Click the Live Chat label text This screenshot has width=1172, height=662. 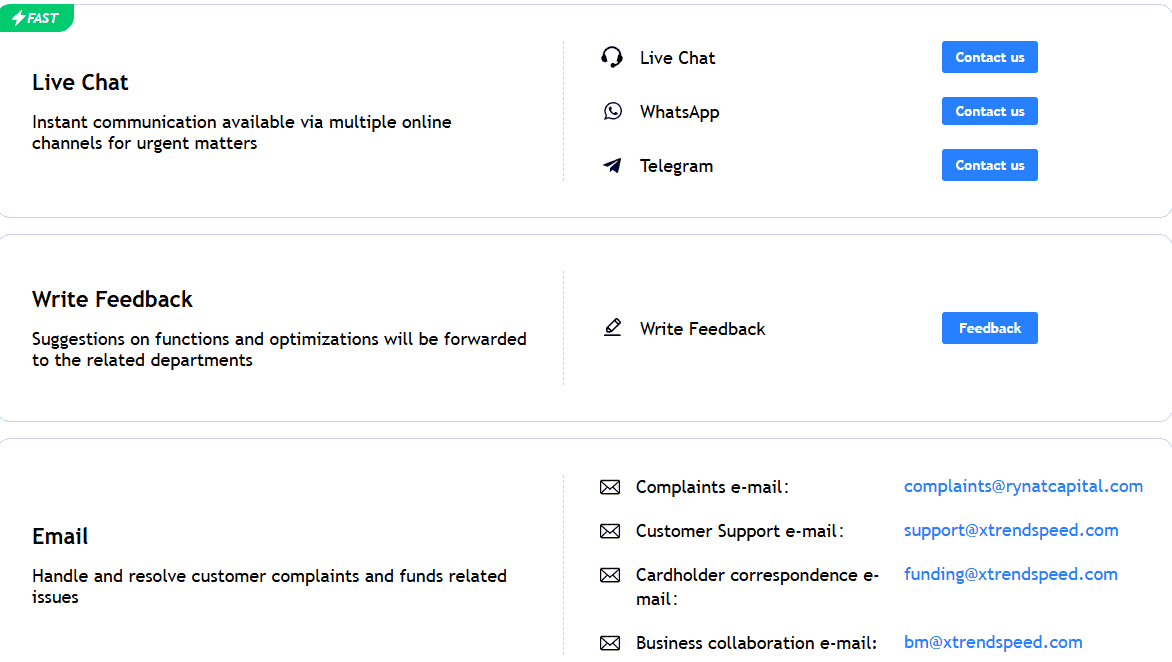point(677,57)
